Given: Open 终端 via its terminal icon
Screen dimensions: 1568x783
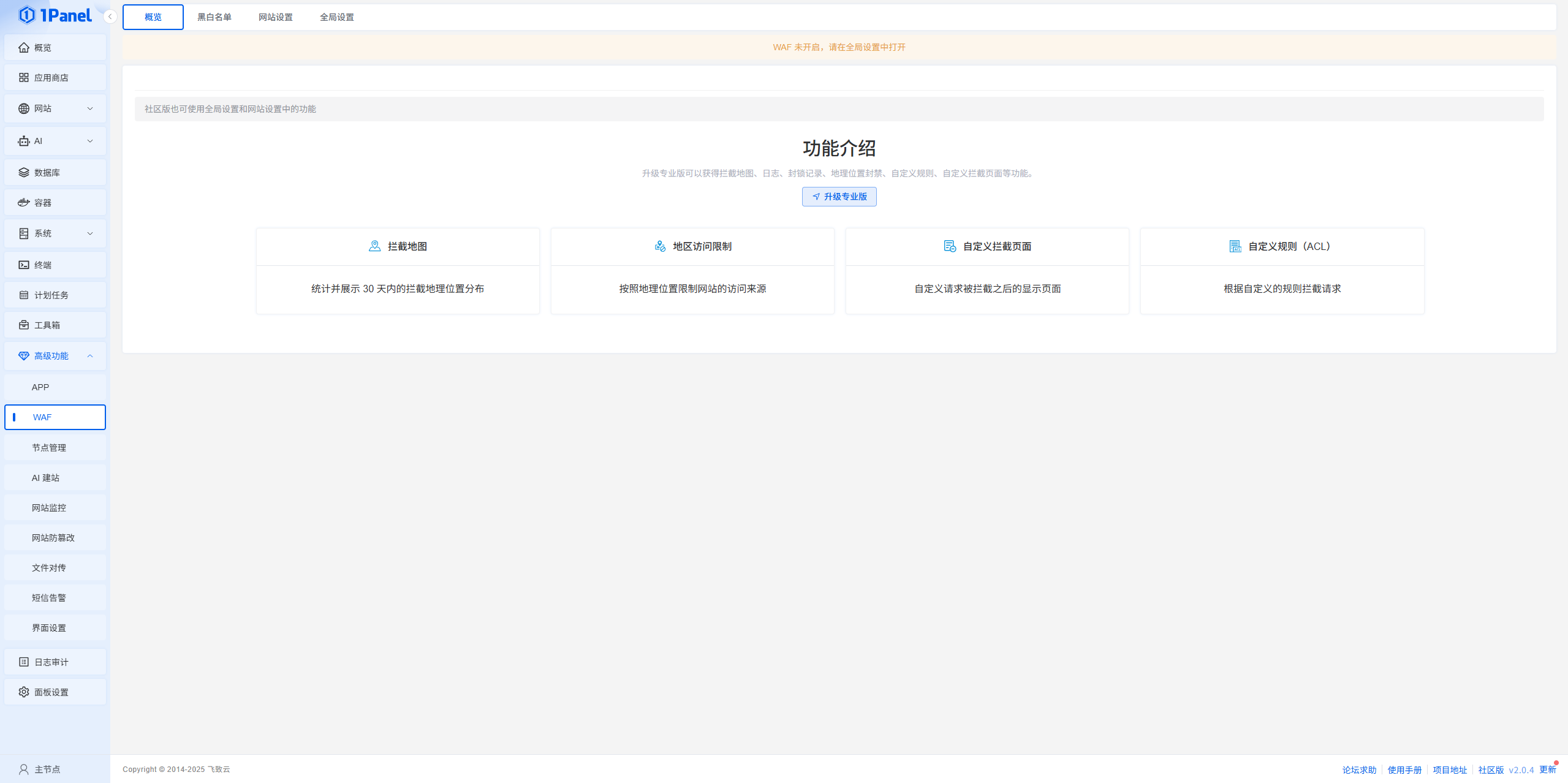Looking at the screenshot, I should [x=24, y=265].
